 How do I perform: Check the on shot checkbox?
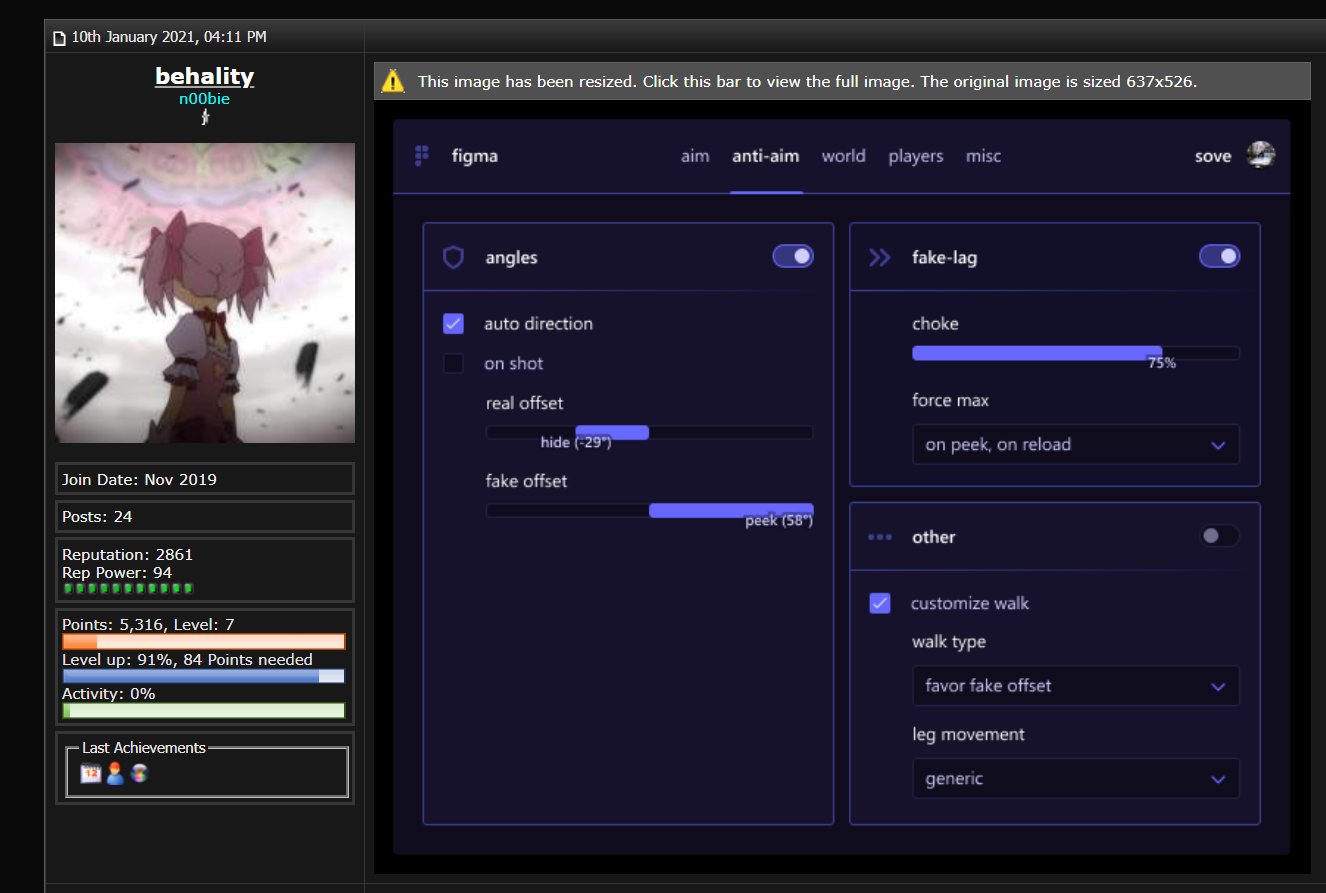point(454,364)
